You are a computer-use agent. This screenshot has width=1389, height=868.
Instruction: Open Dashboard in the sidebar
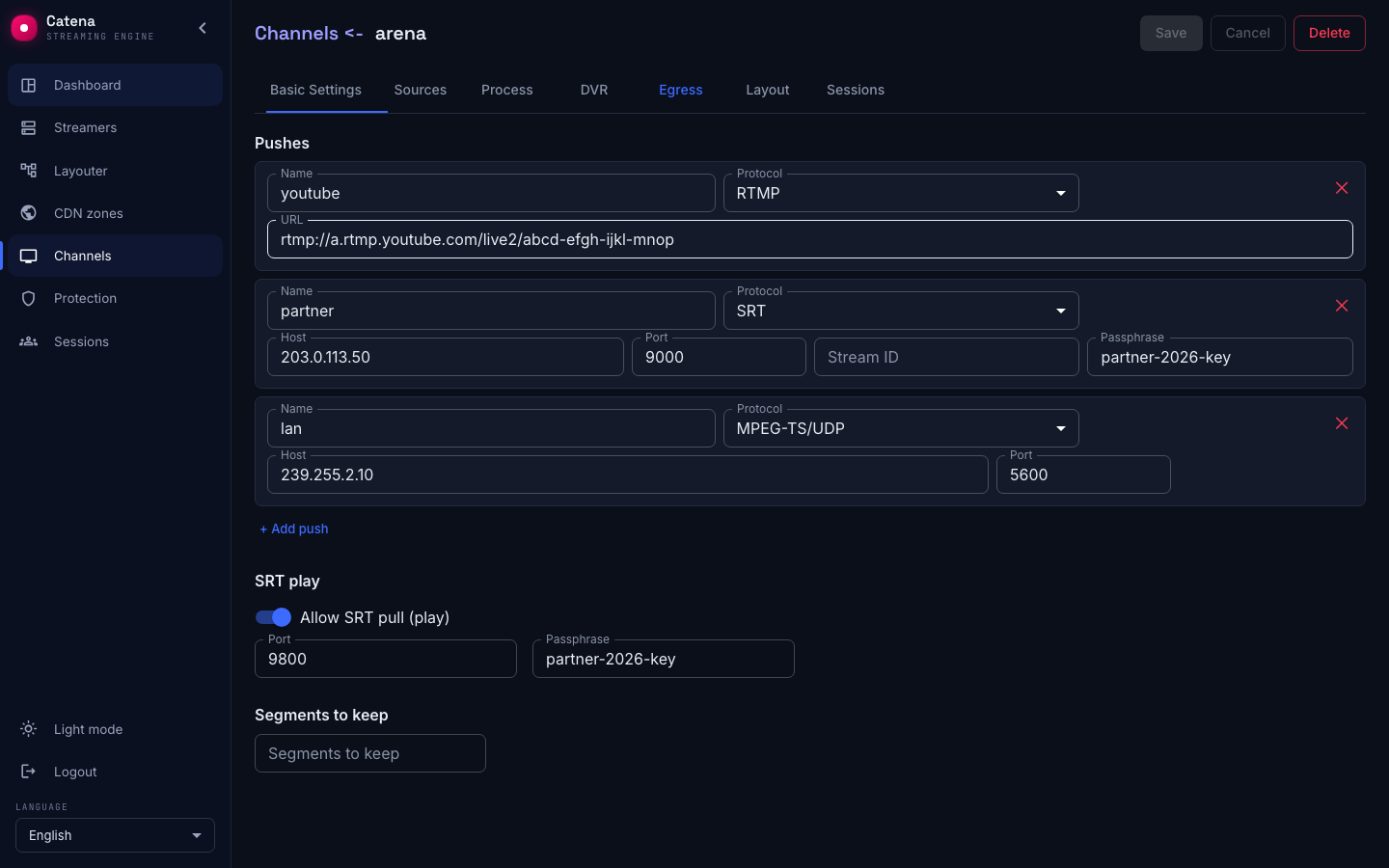[115, 85]
